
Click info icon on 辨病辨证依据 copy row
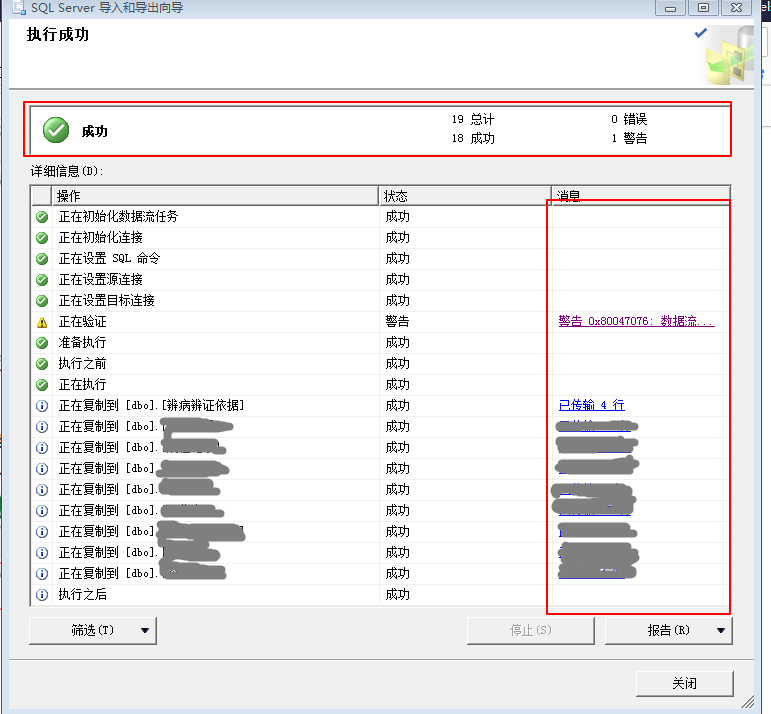pos(42,406)
